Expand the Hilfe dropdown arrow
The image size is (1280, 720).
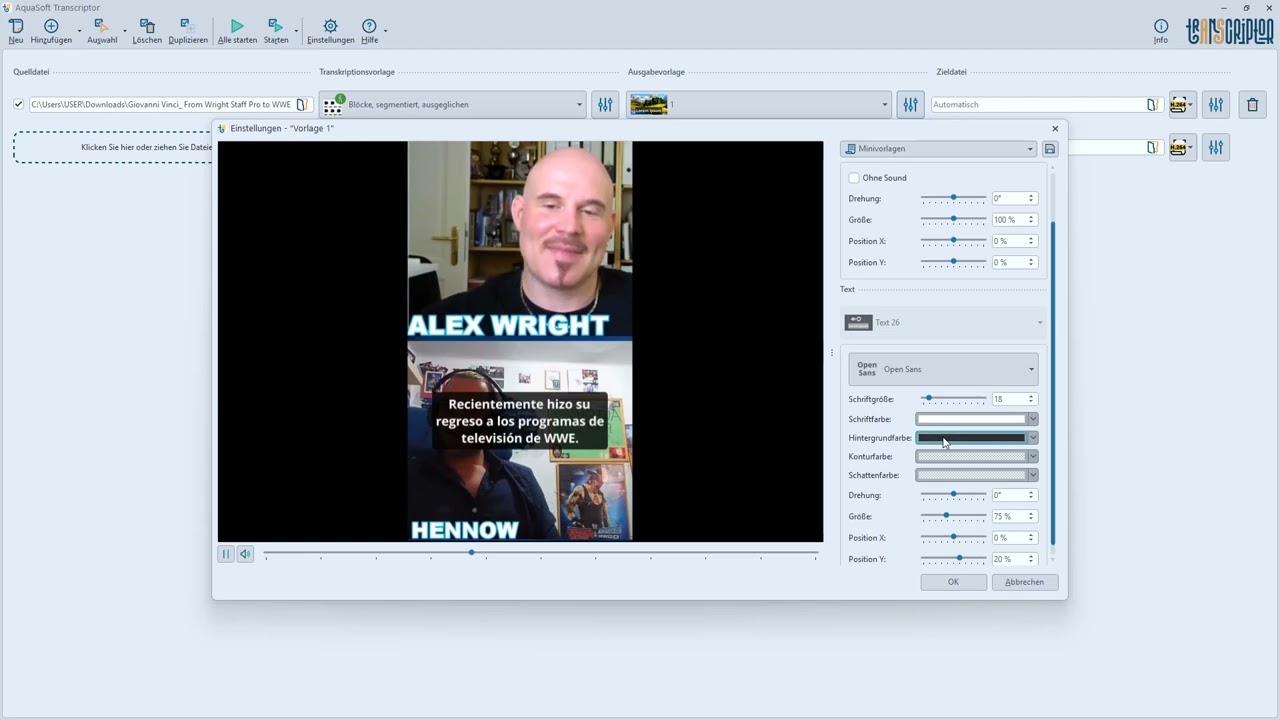[386, 31]
